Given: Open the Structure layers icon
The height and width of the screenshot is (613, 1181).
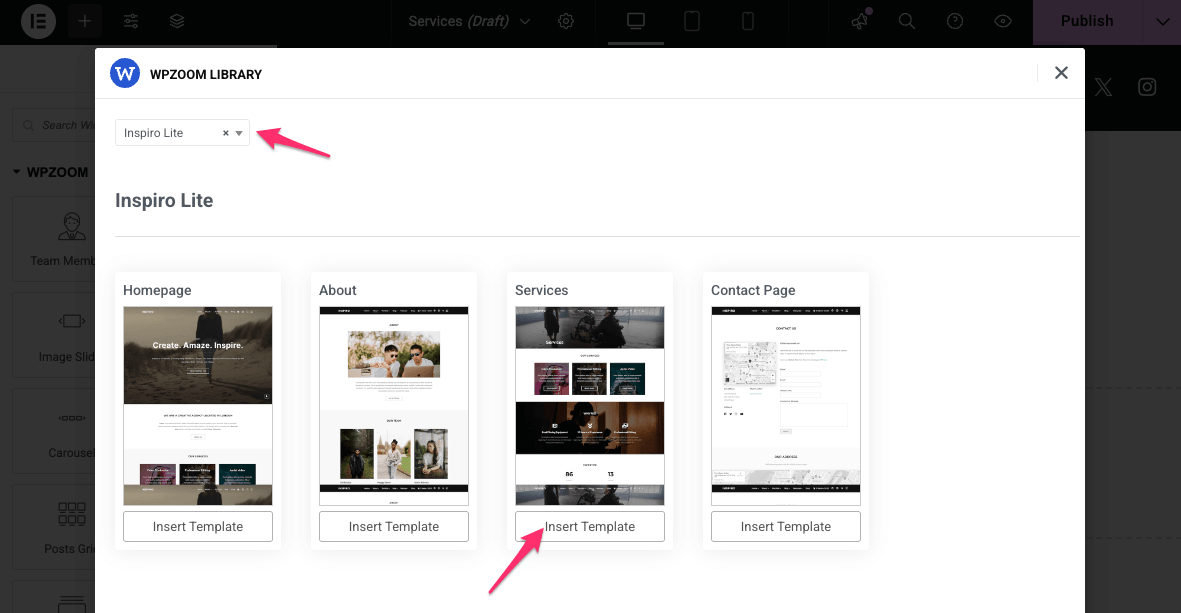Looking at the screenshot, I should [x=176, y=21].
